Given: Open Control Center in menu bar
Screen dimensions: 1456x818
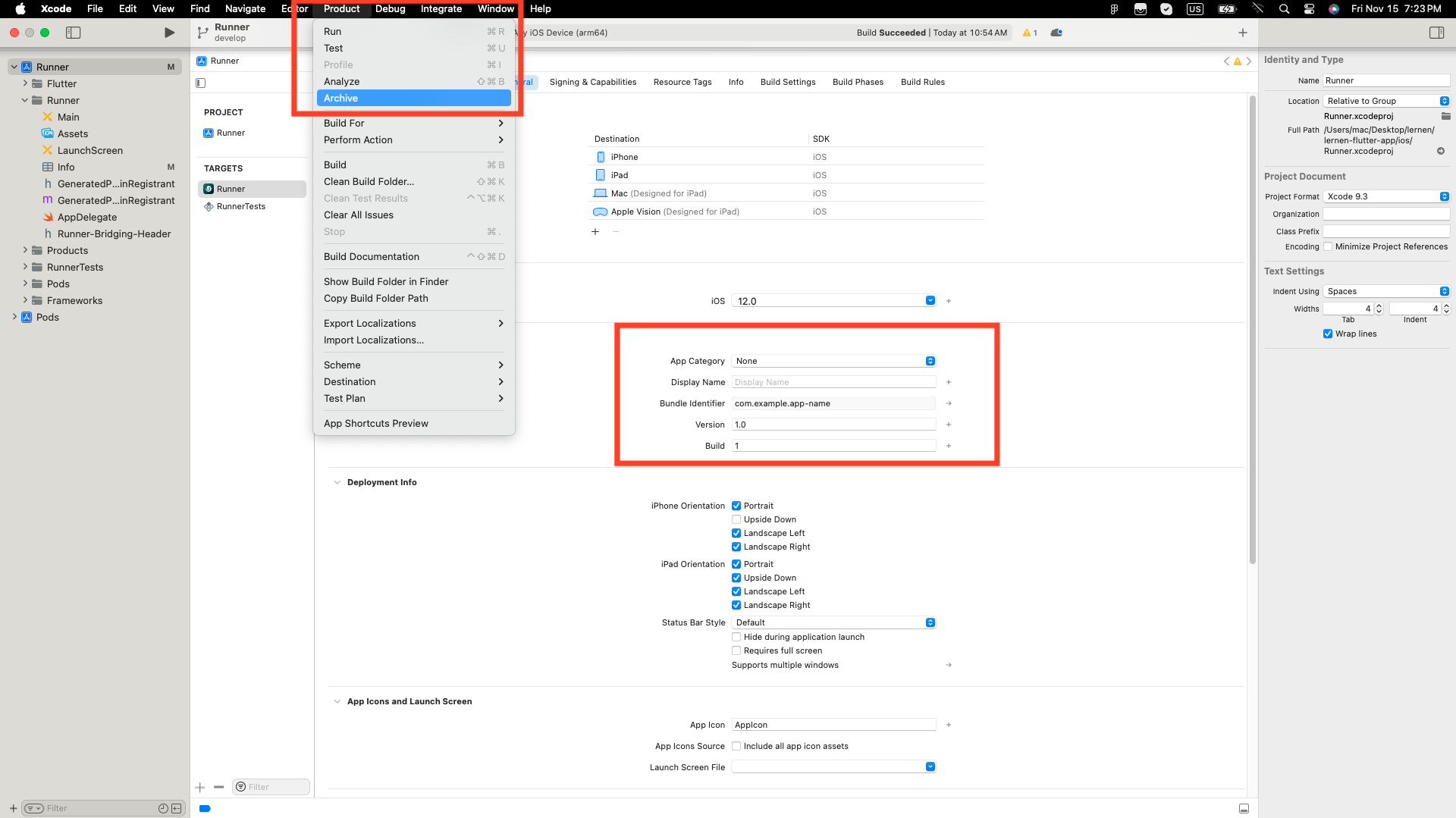Looking at the screenshot, I should click(1309, 9).
